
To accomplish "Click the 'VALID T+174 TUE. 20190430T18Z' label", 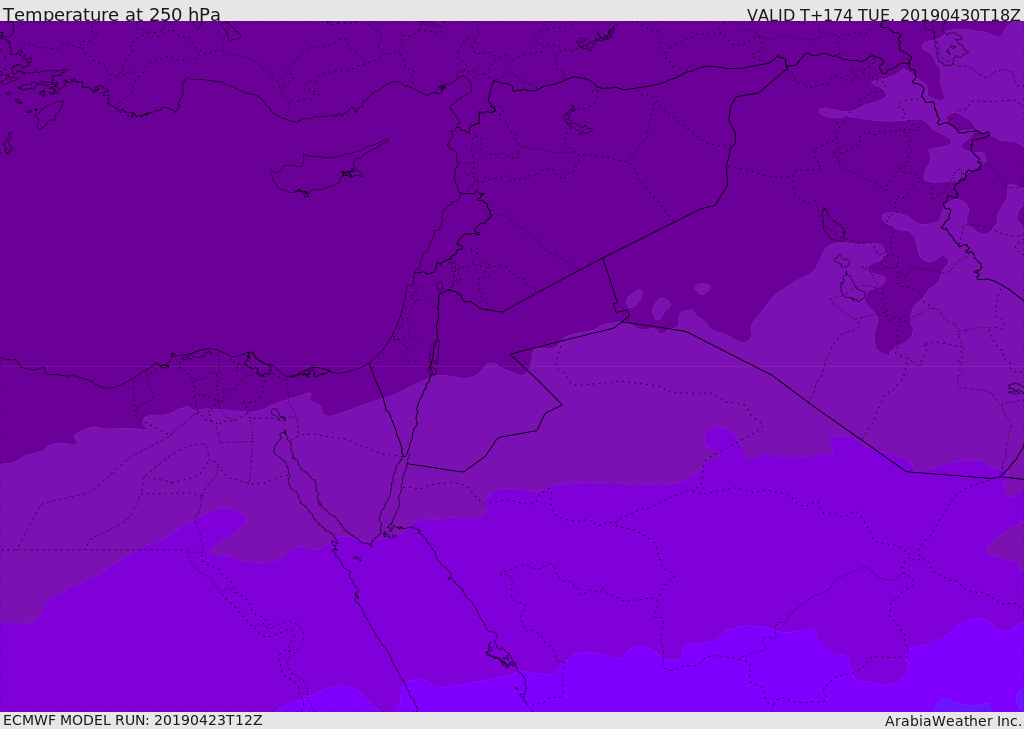I will tap(883, 15).
